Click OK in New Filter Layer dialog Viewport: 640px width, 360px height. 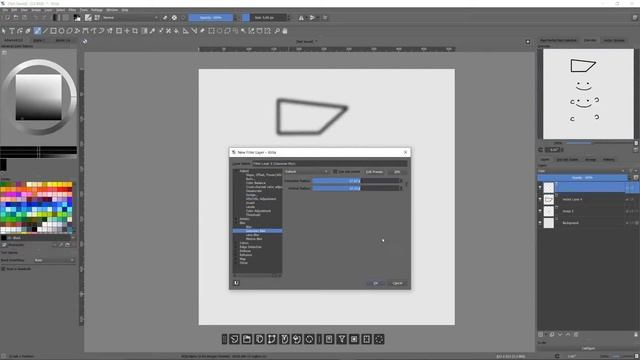[x=376, y=283]
